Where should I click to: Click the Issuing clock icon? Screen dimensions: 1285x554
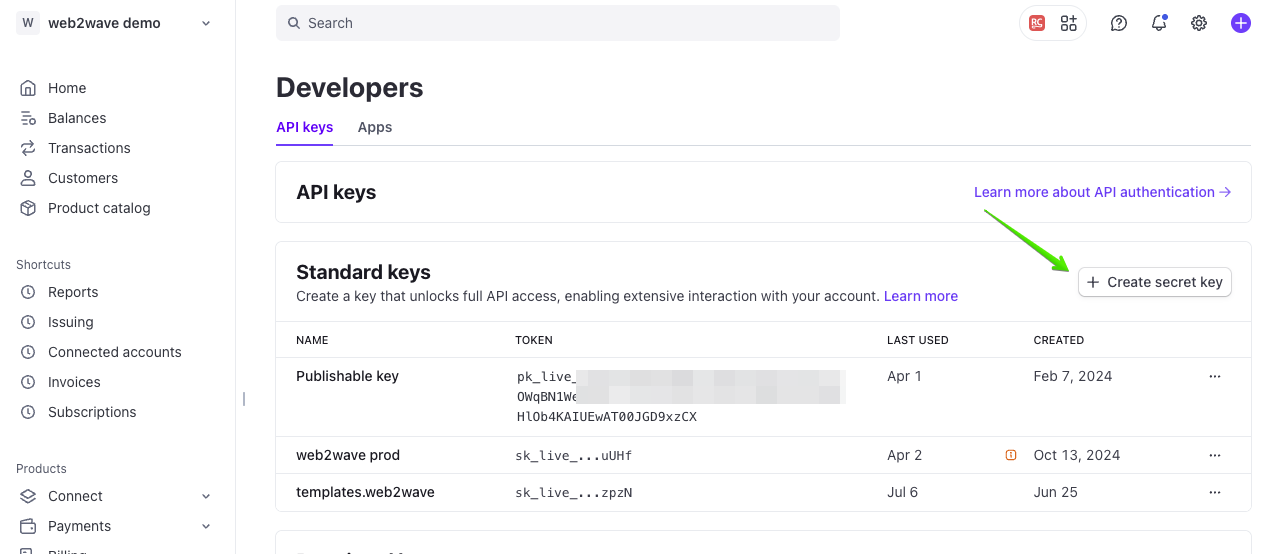(x=28, y=322)
